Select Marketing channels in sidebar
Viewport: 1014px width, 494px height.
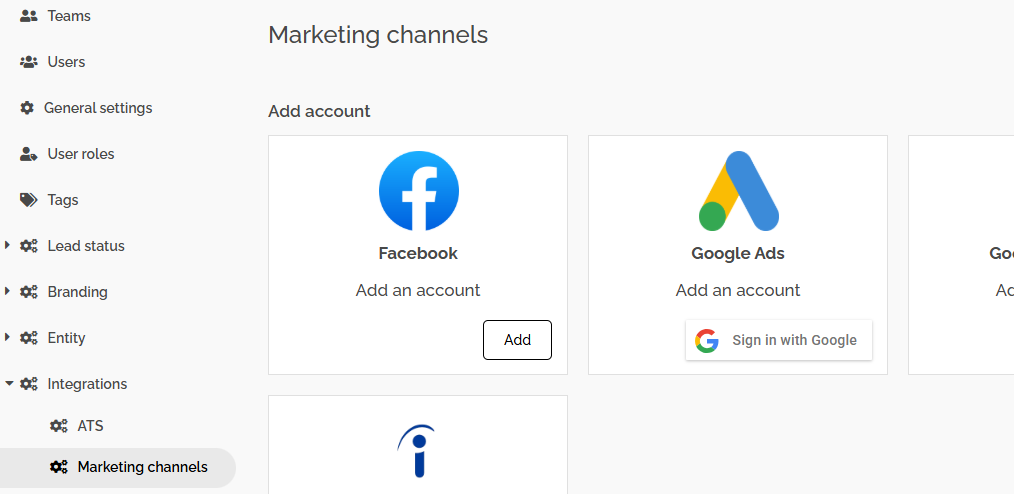click(x=118, y=467)
